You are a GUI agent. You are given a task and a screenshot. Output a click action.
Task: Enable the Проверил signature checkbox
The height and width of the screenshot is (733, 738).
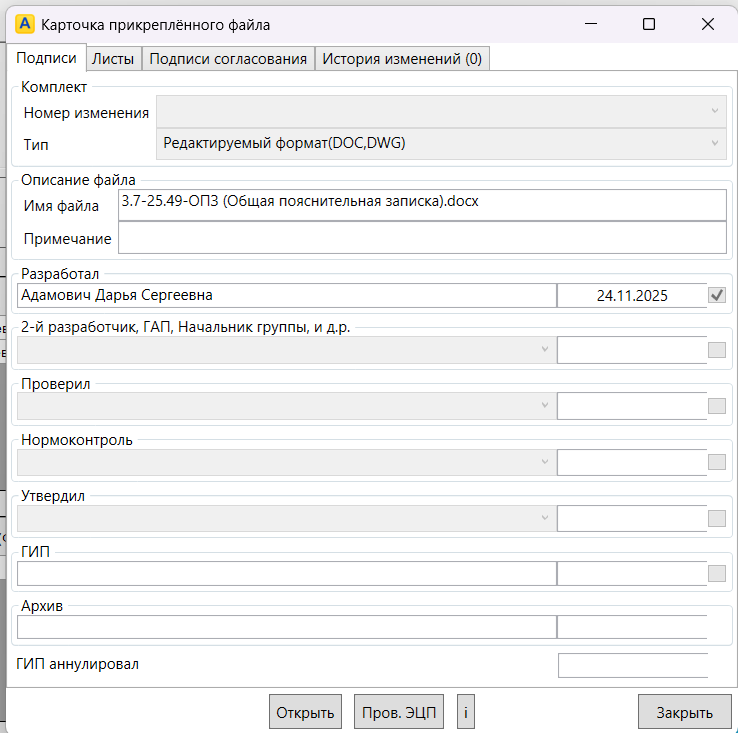716,406
